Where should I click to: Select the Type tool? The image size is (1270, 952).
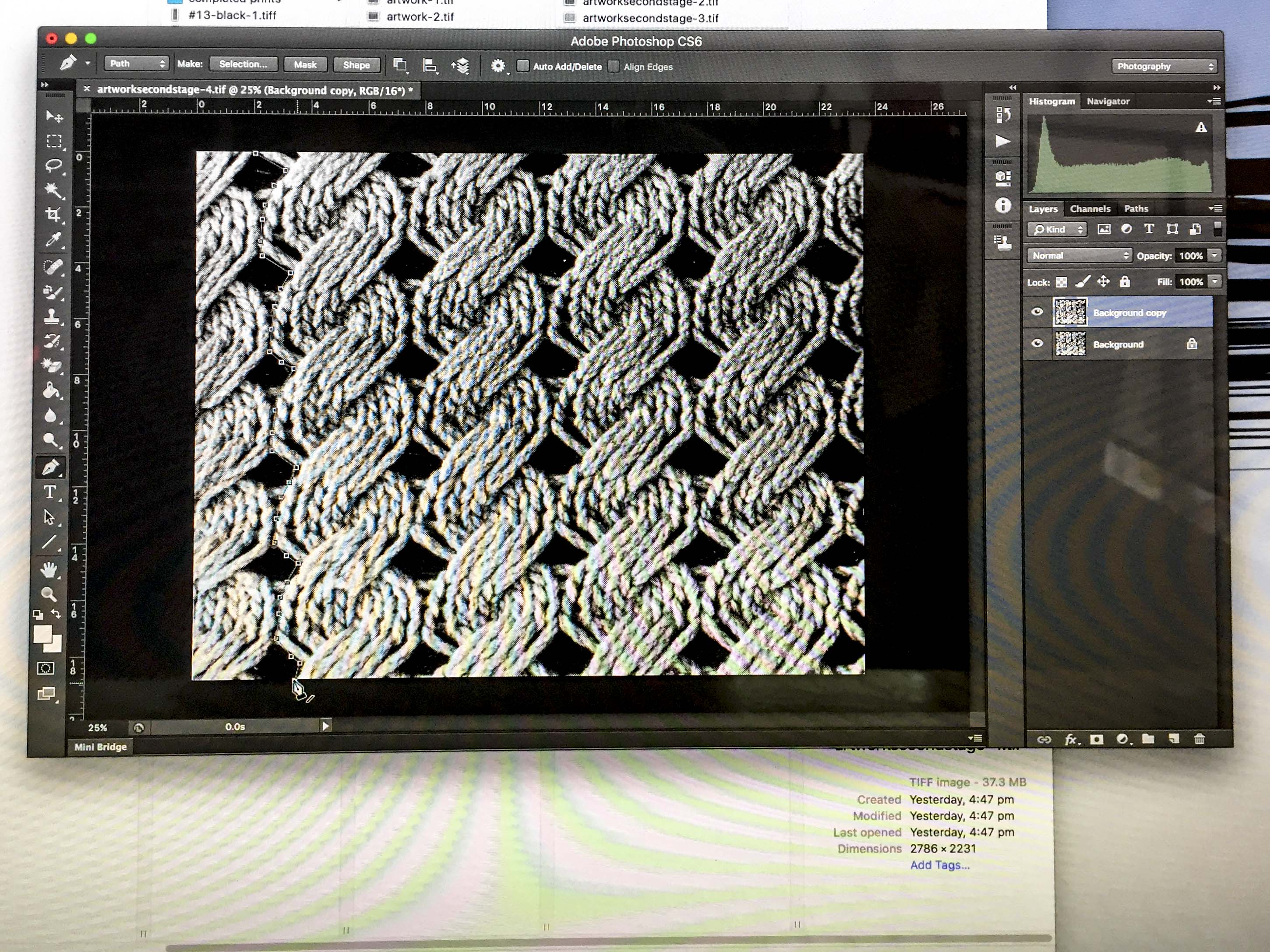point(50,492)
